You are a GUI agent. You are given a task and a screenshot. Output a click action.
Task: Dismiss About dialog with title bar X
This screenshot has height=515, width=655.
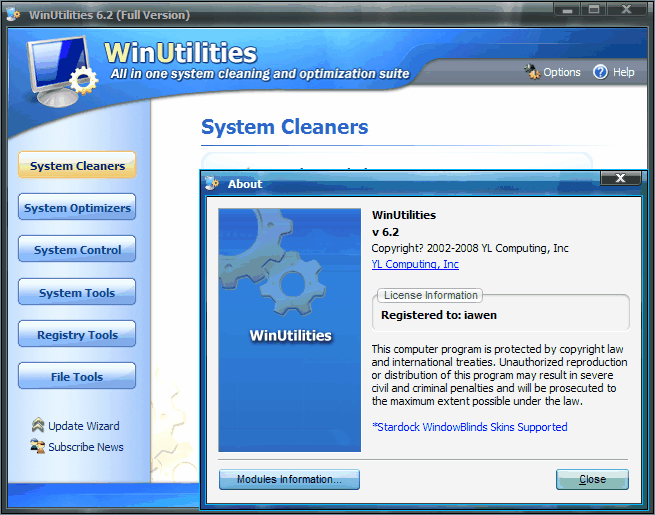click(620, 179)
